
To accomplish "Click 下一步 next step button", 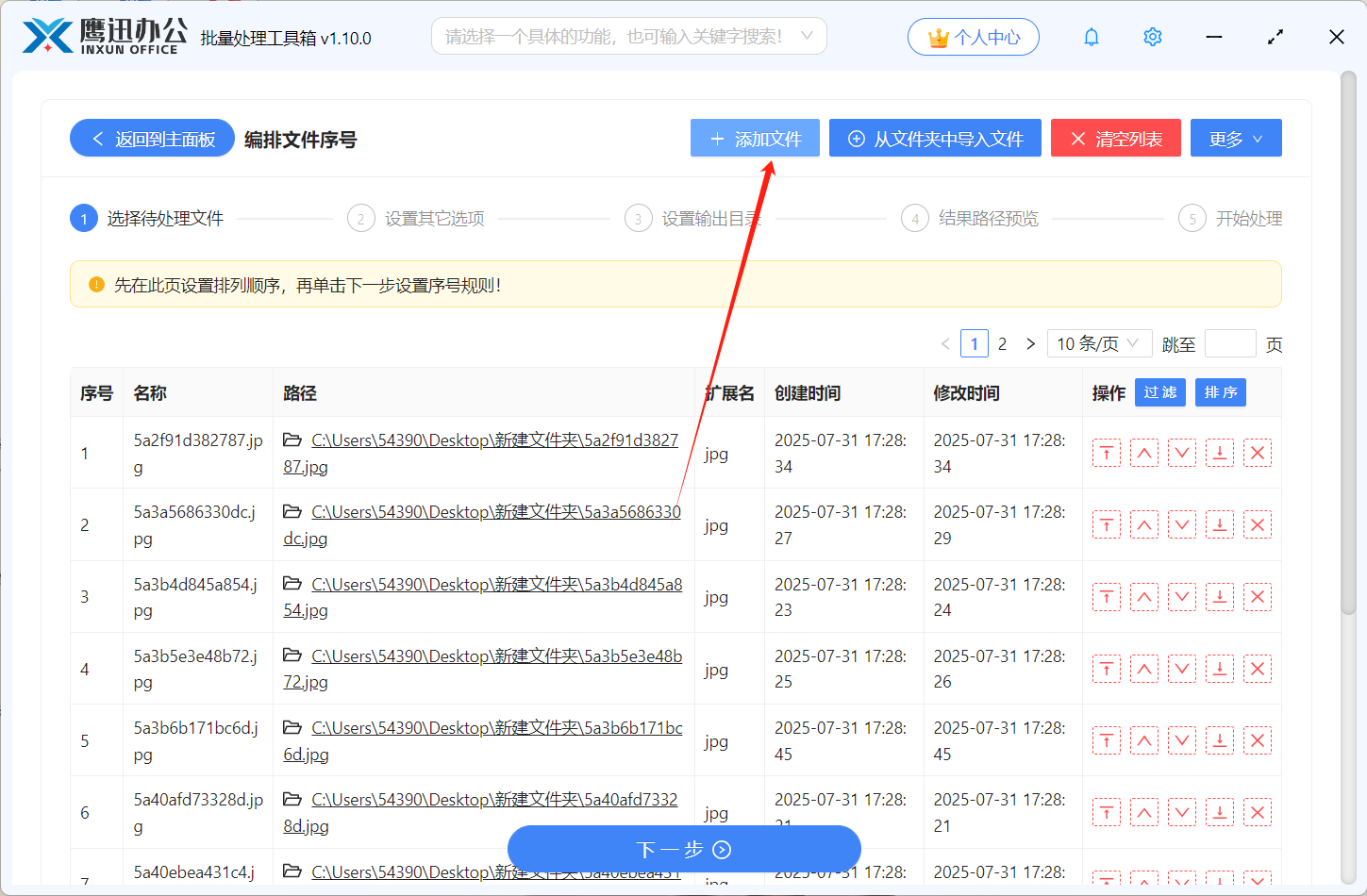I will click(684, 850).
